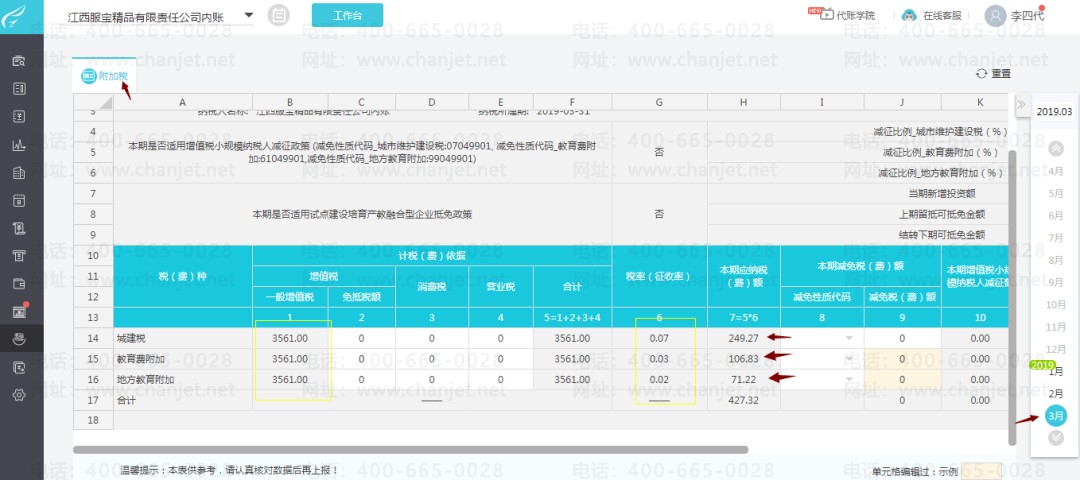Click the vertical scrollbar of the sheet
1080x480 pixels.
(1011, 296)
